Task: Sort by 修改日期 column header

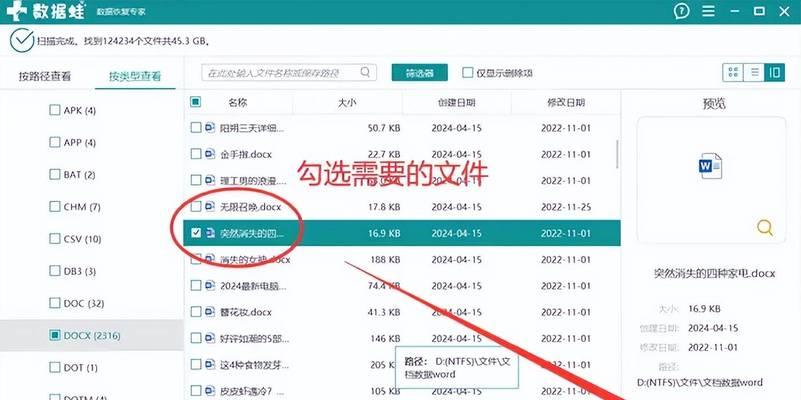Action: coord(566,103)
